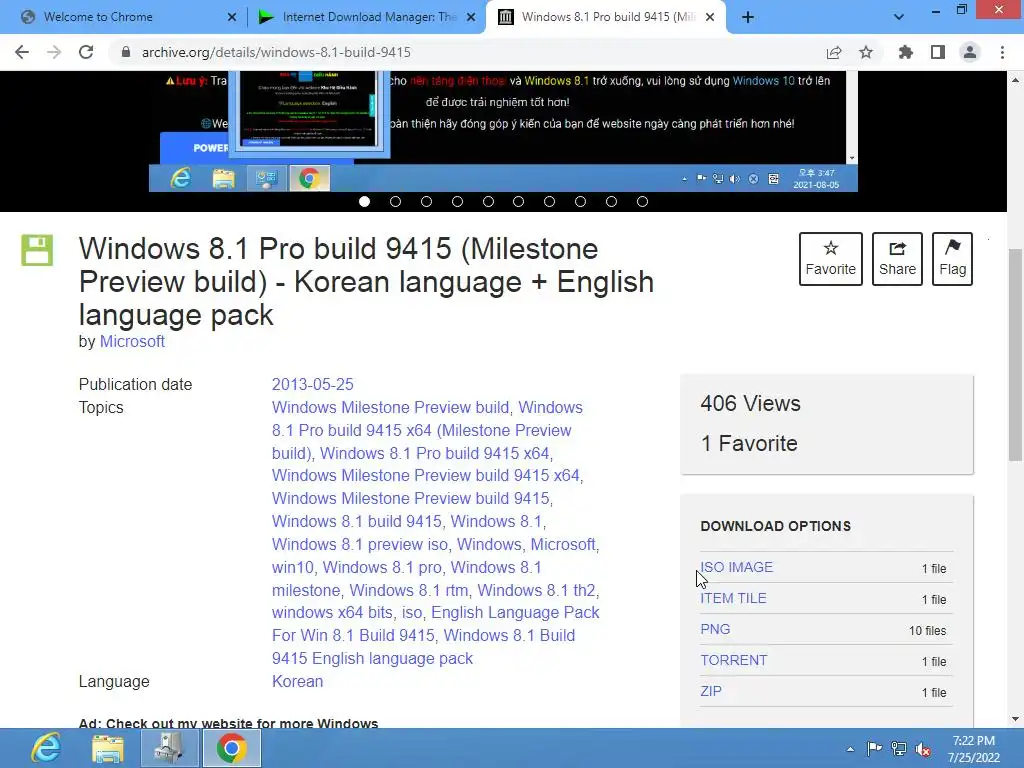1024x768 pixels.
Task: Open the Korean language link
Action: 297,681
